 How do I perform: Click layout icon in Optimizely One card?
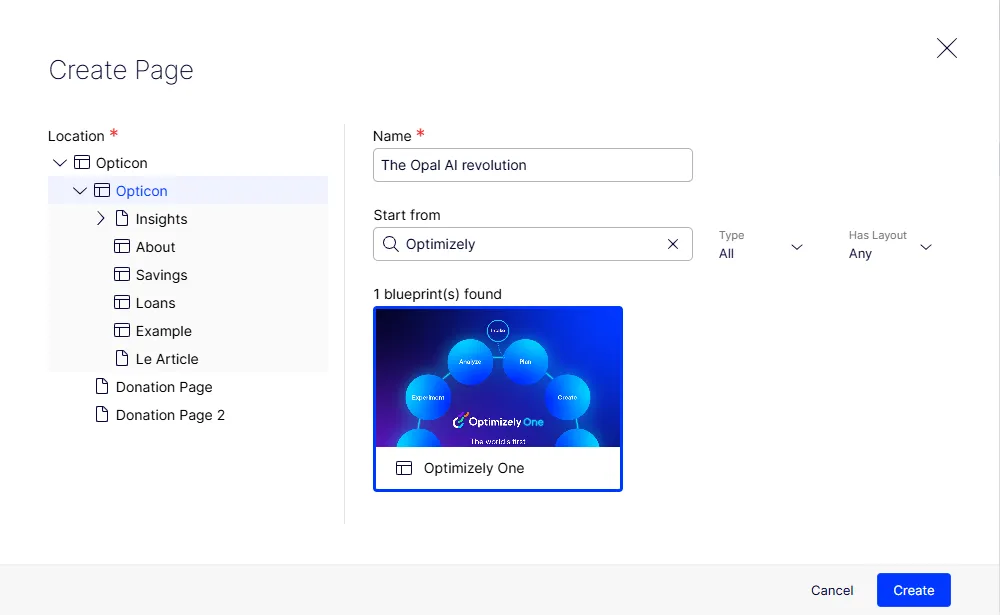coord(404,468)
